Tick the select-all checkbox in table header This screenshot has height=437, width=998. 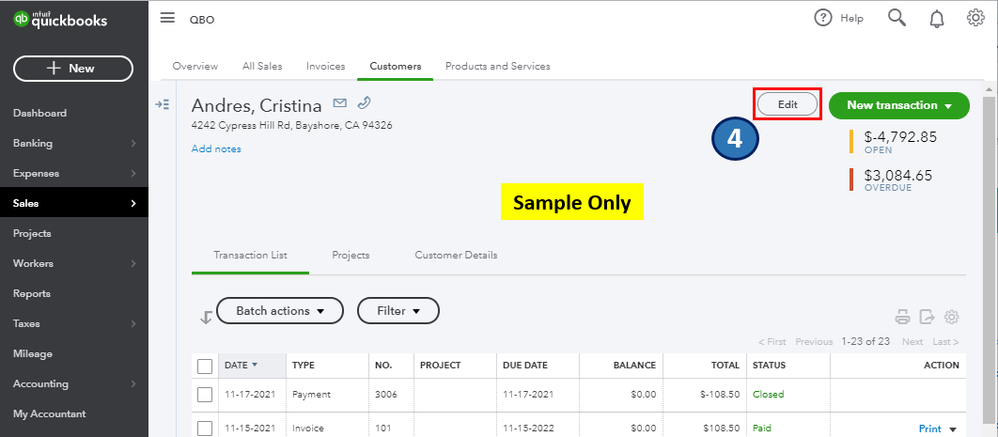[x=205, y=366]
